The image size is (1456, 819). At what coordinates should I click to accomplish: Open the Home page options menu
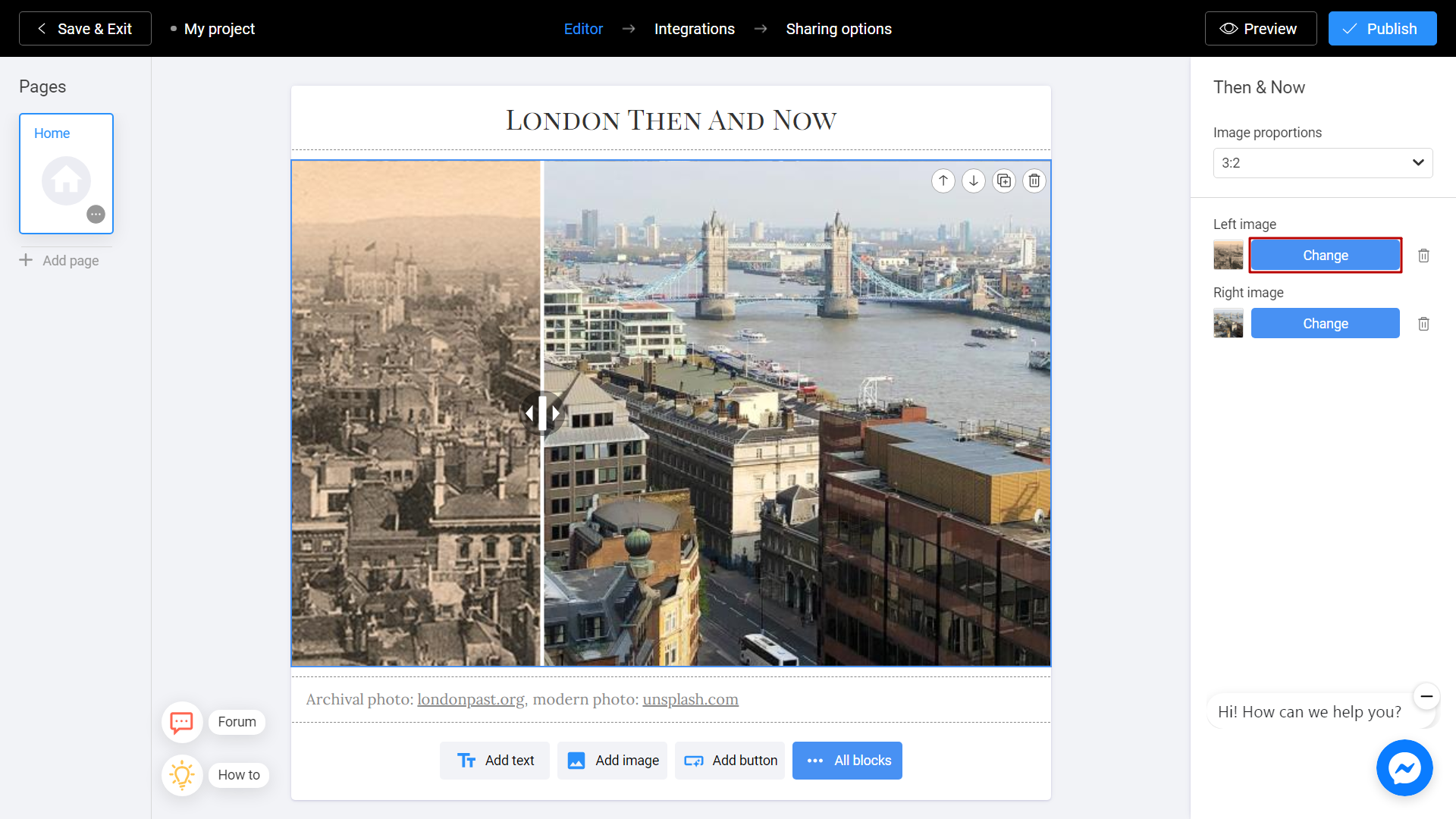(x=96, y=214)
